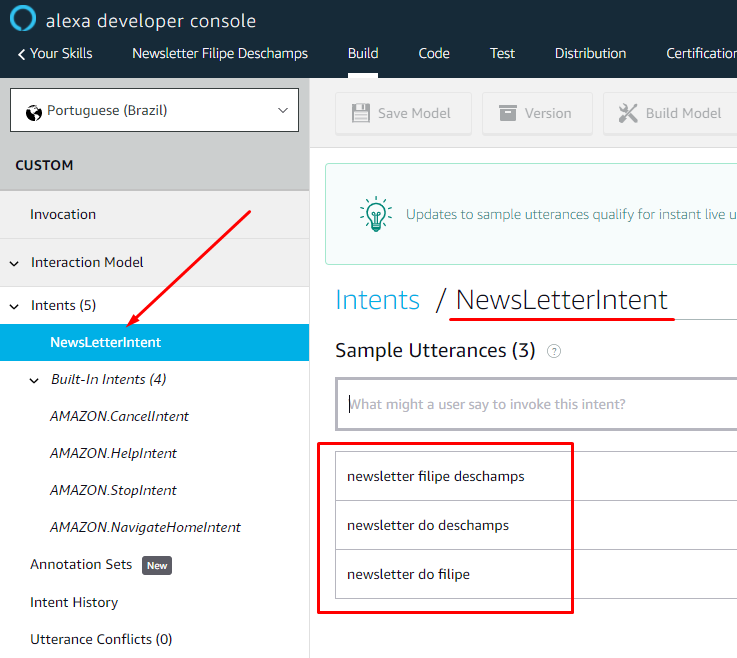This screenshot has width=737, height=658.
Task: Click the Intents breadcrumb link
Action: click(377, 300)
